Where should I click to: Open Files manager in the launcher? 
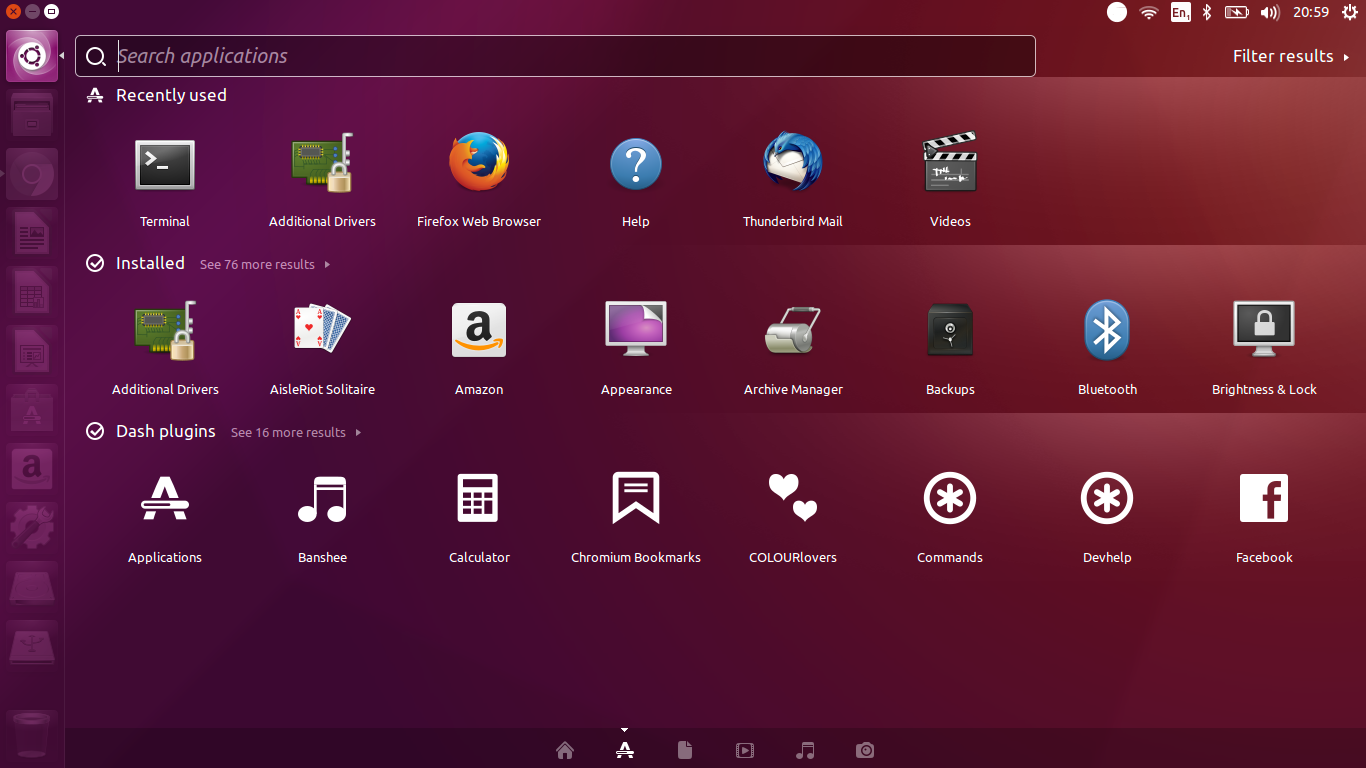point(32,115)
